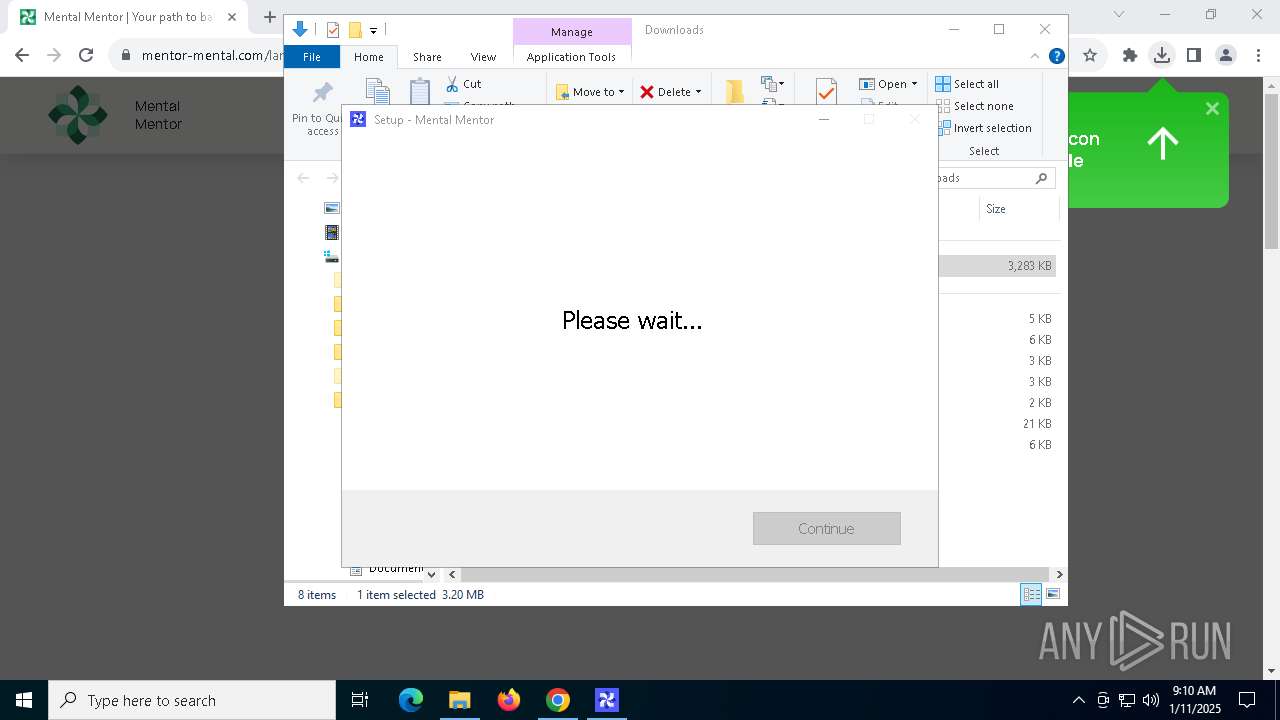Switch to the Home ribbon tab
Screen dimensions: 1280x720
coord(368,57)
